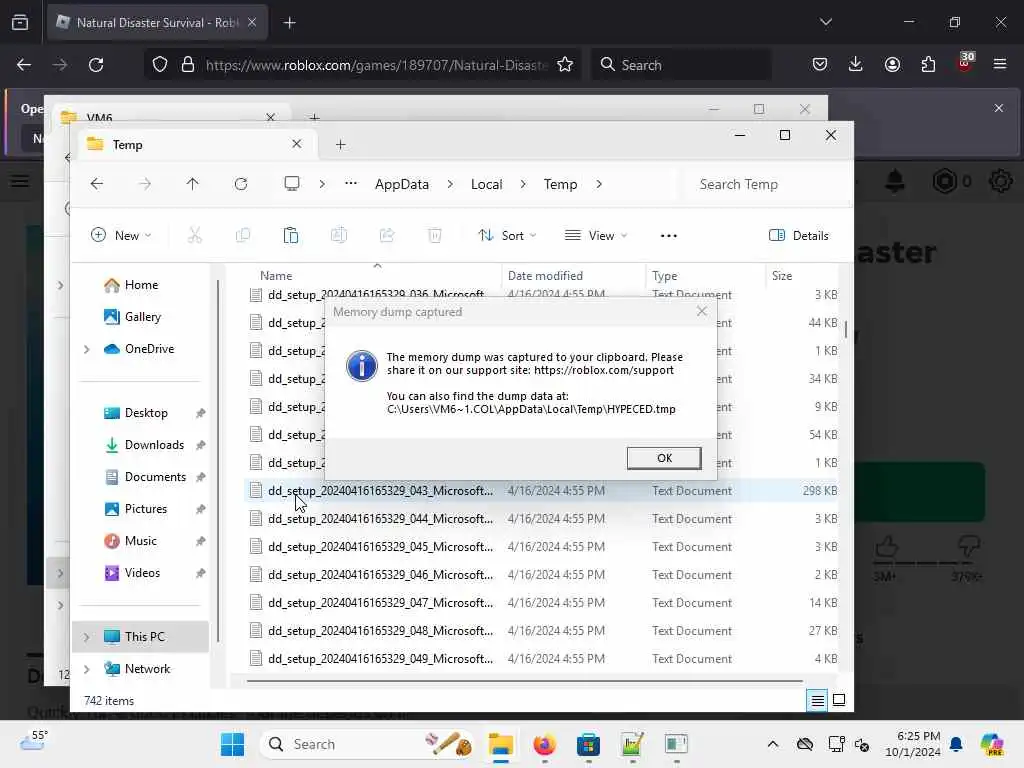Select file dd_setup_20240416165329_049_Microsoft

(541, 658)
